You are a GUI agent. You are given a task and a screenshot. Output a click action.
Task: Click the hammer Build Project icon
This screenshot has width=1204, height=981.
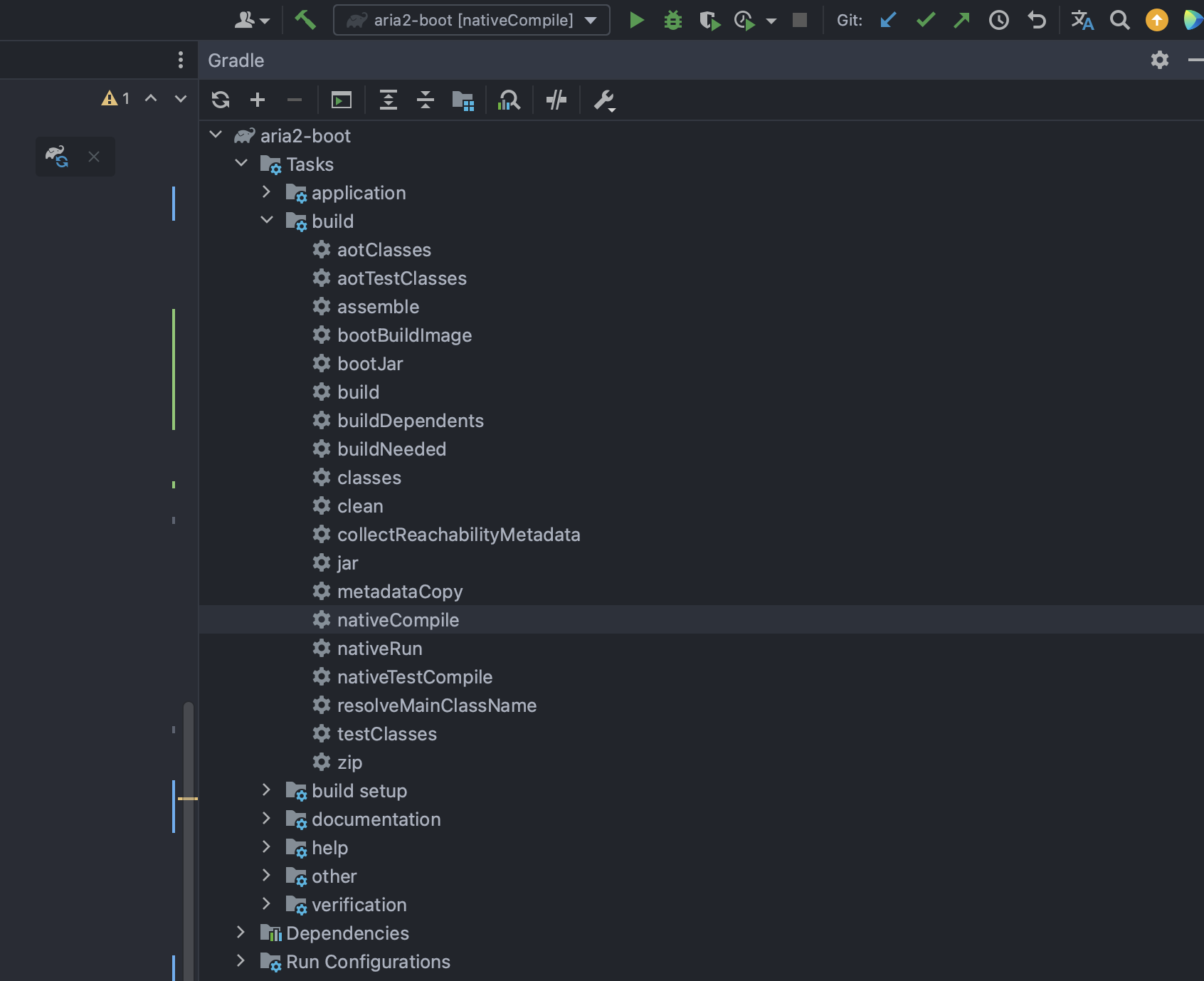point(305,20)
